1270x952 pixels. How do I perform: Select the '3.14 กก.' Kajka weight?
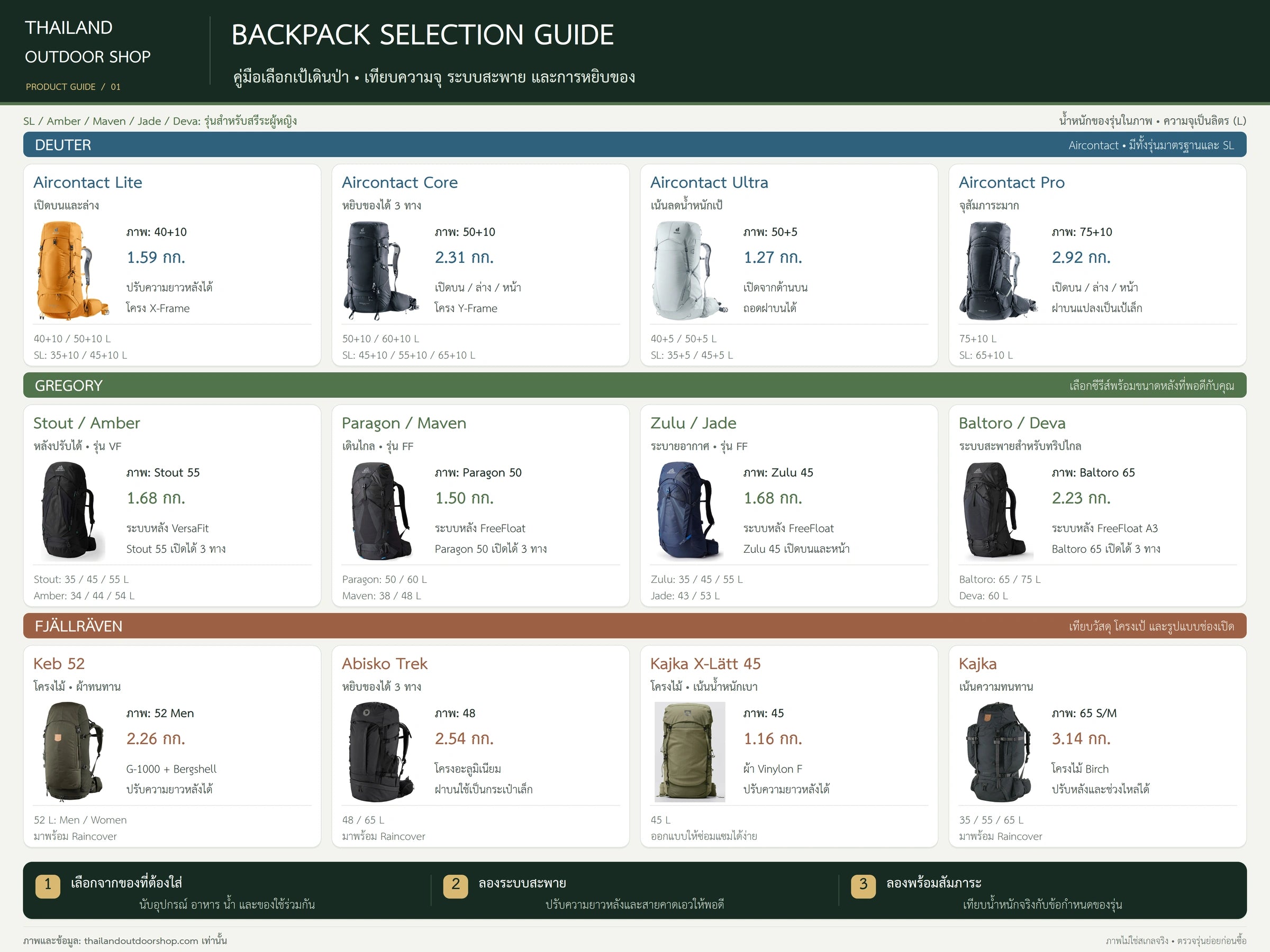[x=1081, y=738]
